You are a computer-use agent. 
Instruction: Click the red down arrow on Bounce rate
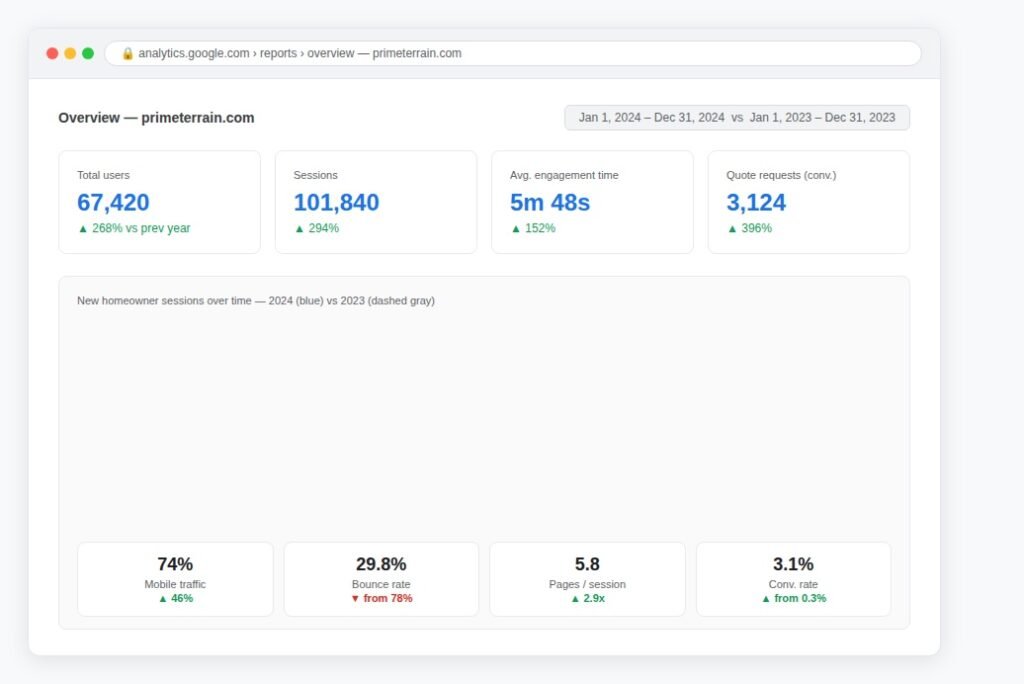click(x=355, y=598)
